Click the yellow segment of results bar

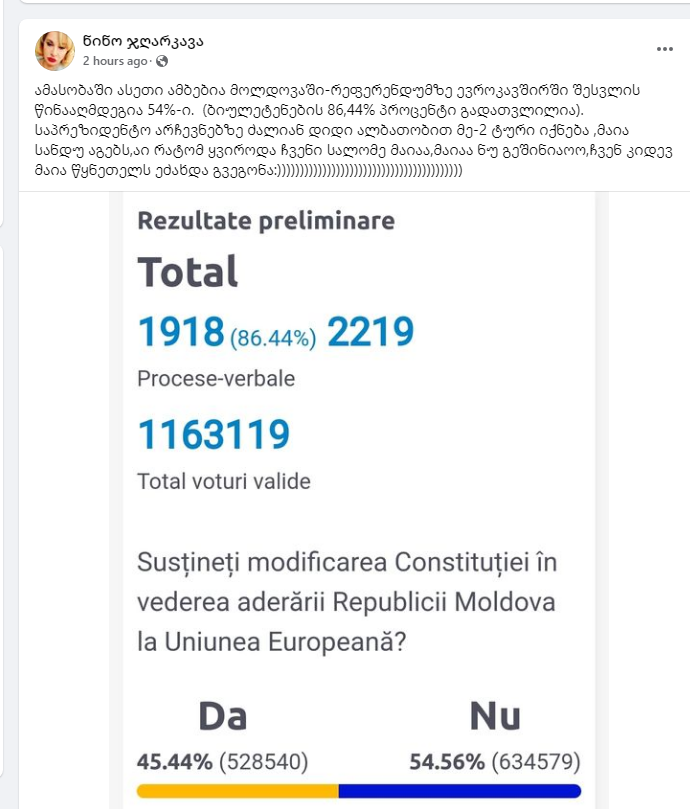coord(237,791)
